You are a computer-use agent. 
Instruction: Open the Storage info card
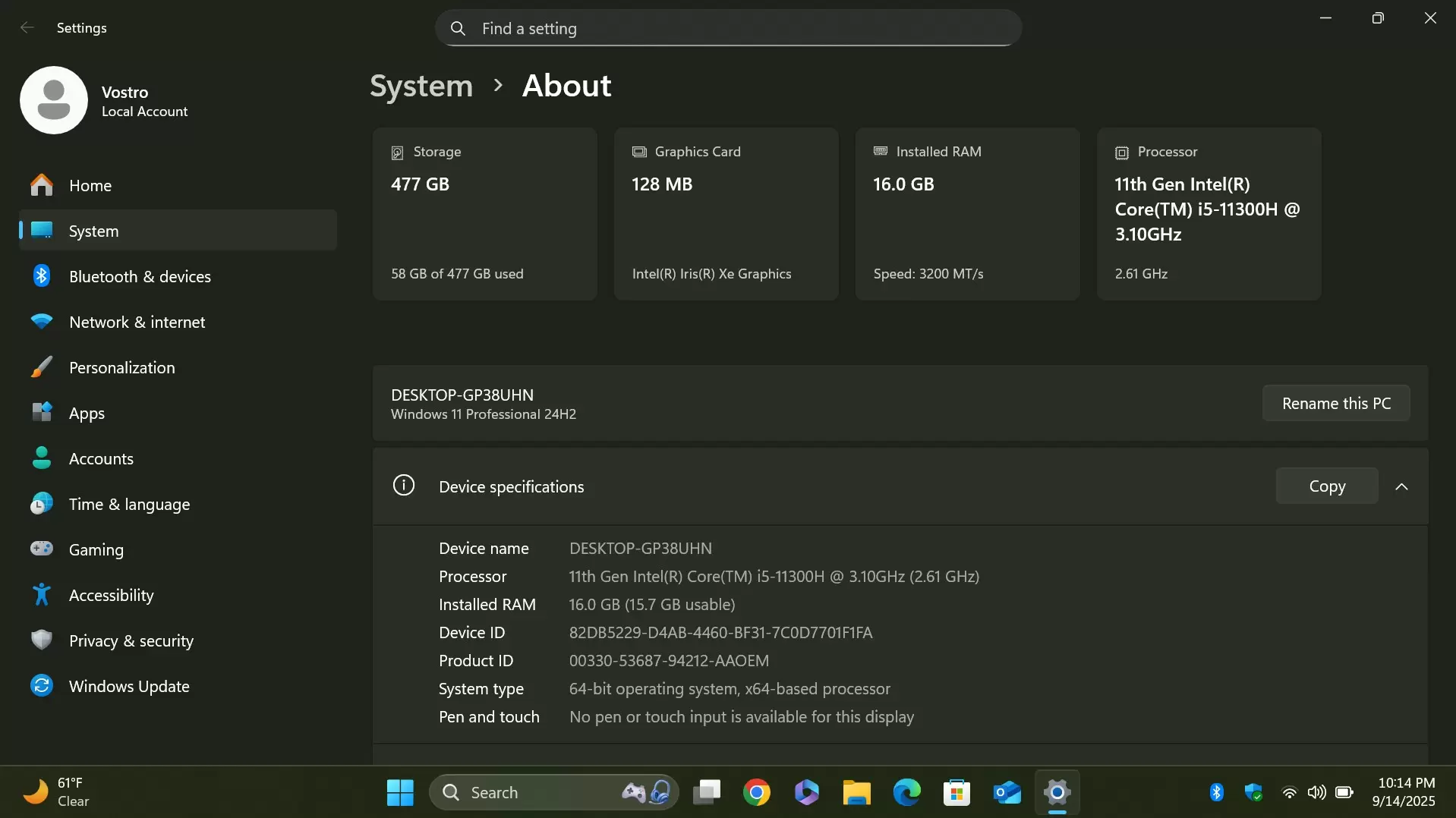point(484,213)
